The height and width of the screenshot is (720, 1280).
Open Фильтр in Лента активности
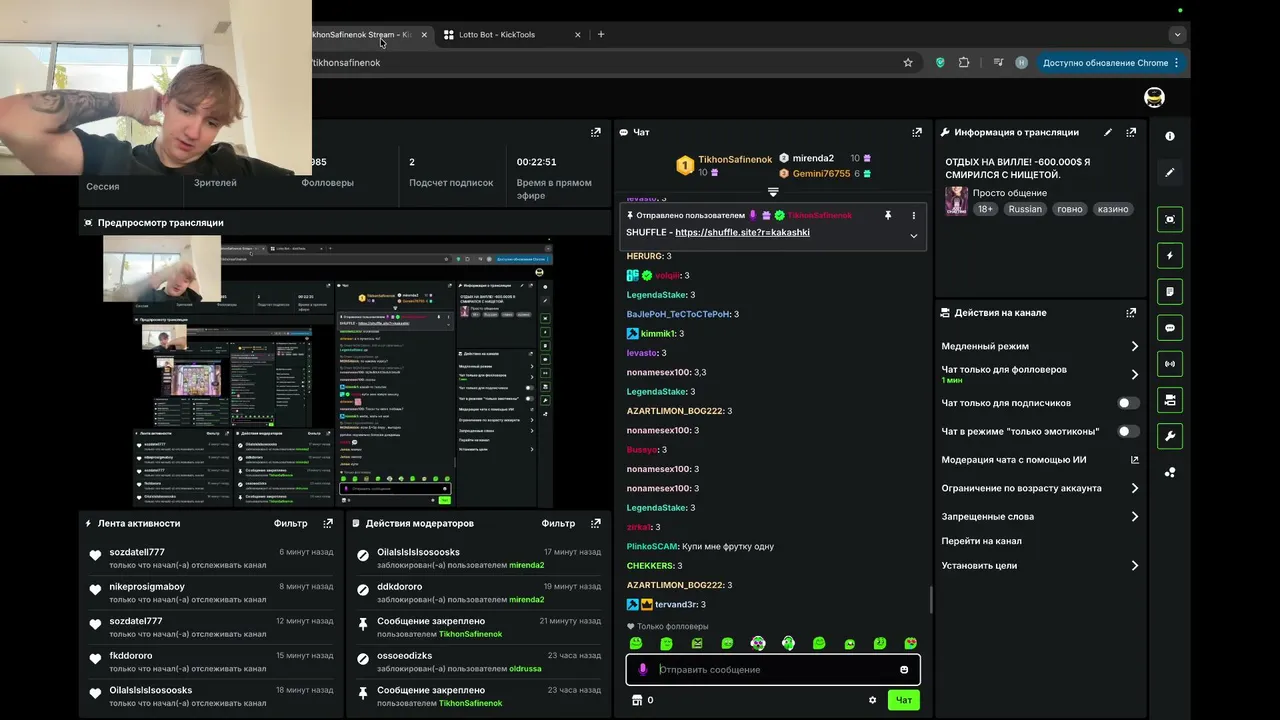coord(291,523)
